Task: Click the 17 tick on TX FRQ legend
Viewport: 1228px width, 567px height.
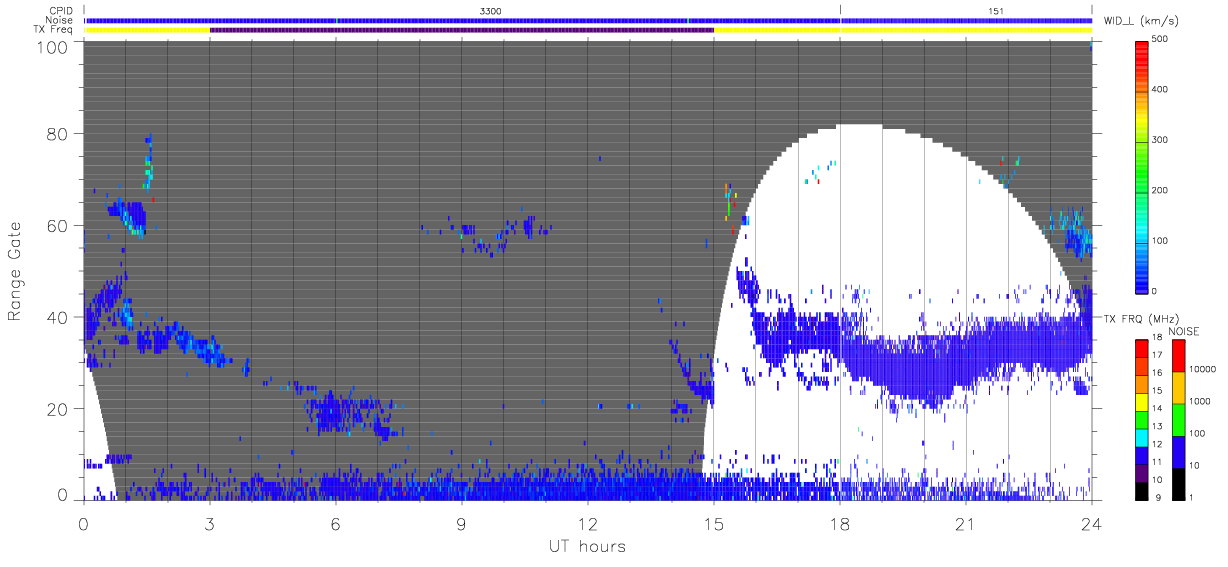Action: (1157, 355)
